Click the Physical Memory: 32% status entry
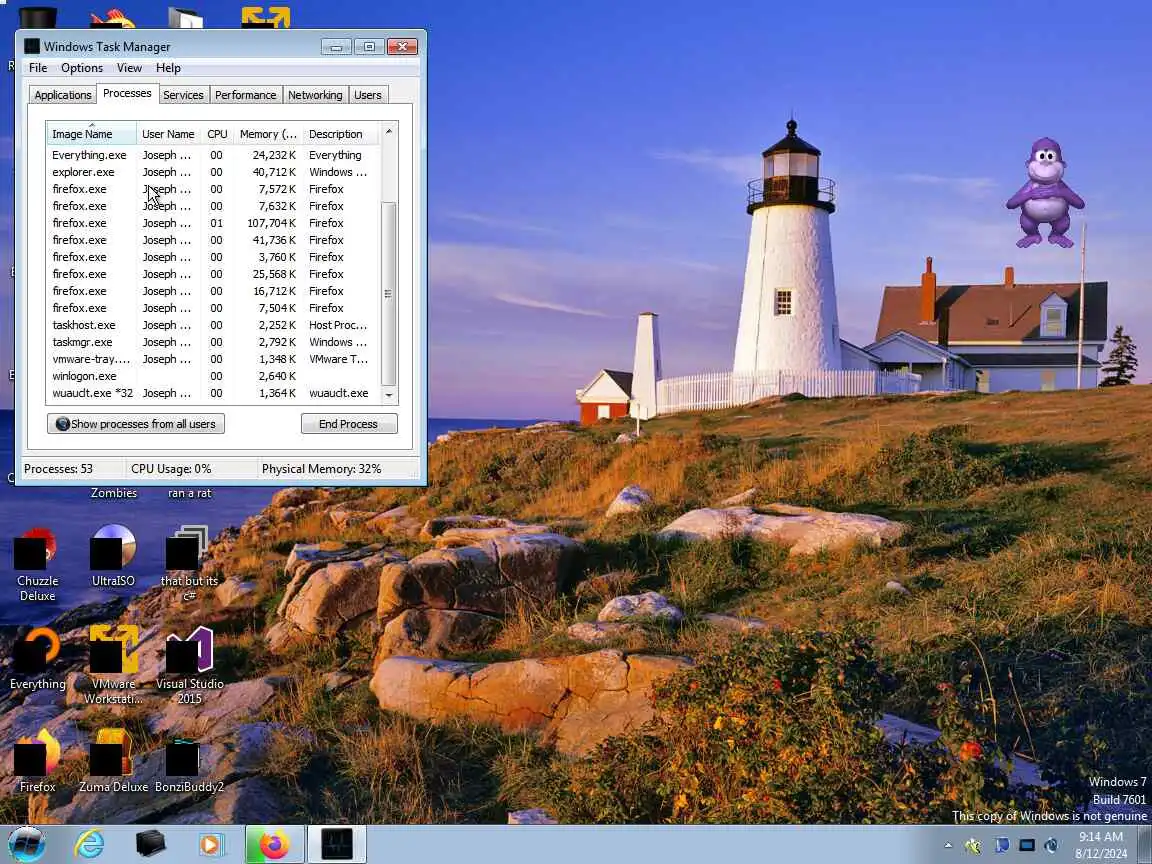 point(322,469)
